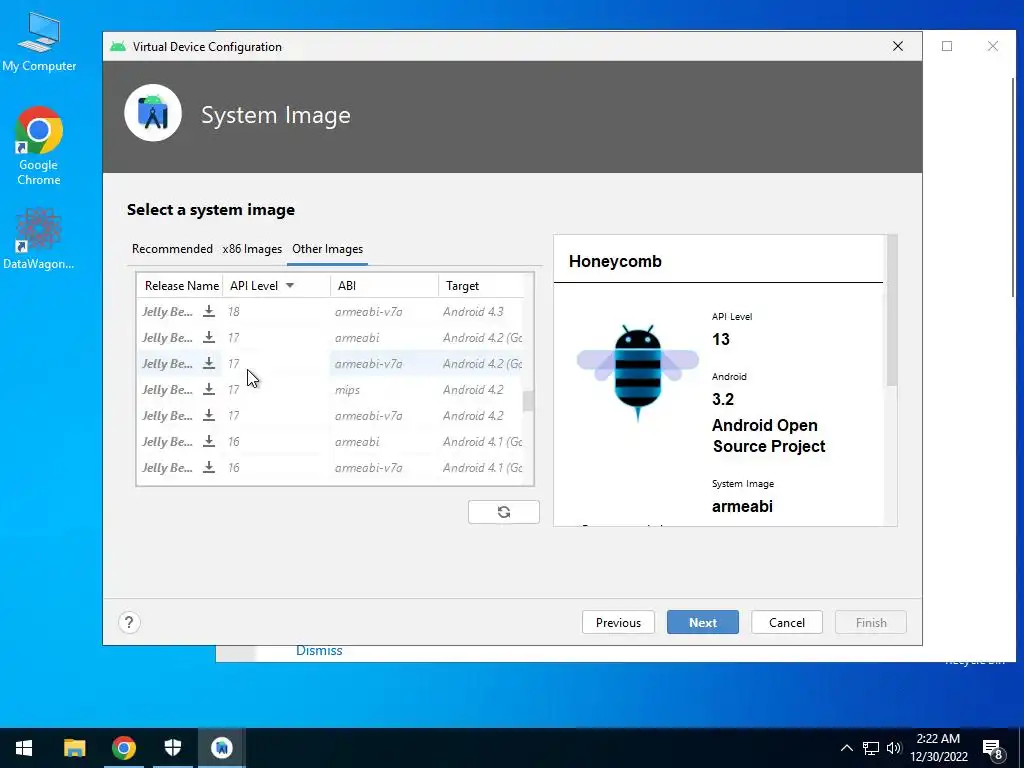The height and width of the screenshot is (768, 1024).
Task: Open My Computer desktop icon
Action: point(39,42)
